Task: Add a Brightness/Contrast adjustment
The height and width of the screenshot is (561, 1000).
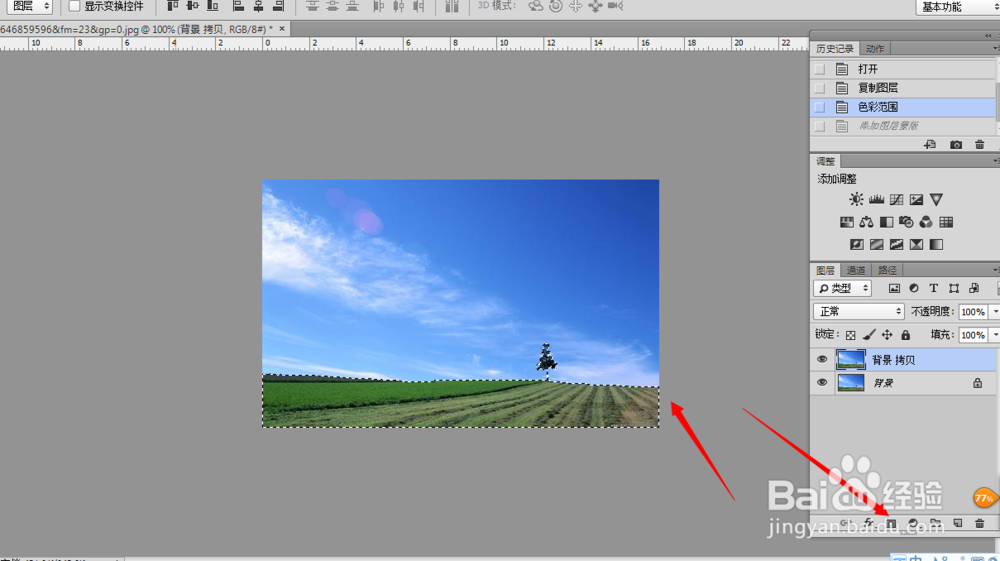Action: tap(856, 200)
